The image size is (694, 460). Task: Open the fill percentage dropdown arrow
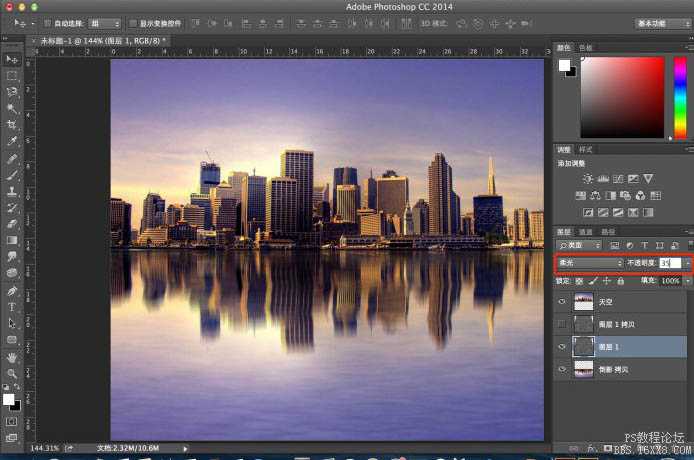pyautogui.click(x=688, y=281)
